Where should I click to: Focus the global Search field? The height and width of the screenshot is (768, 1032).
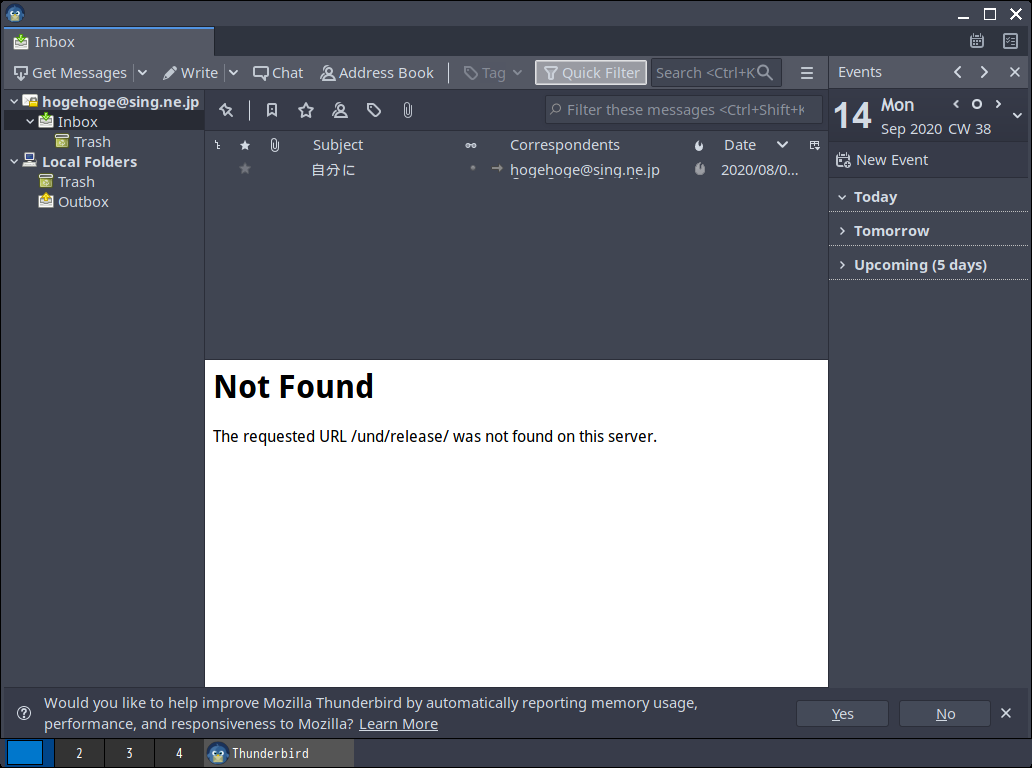[715, 72]
